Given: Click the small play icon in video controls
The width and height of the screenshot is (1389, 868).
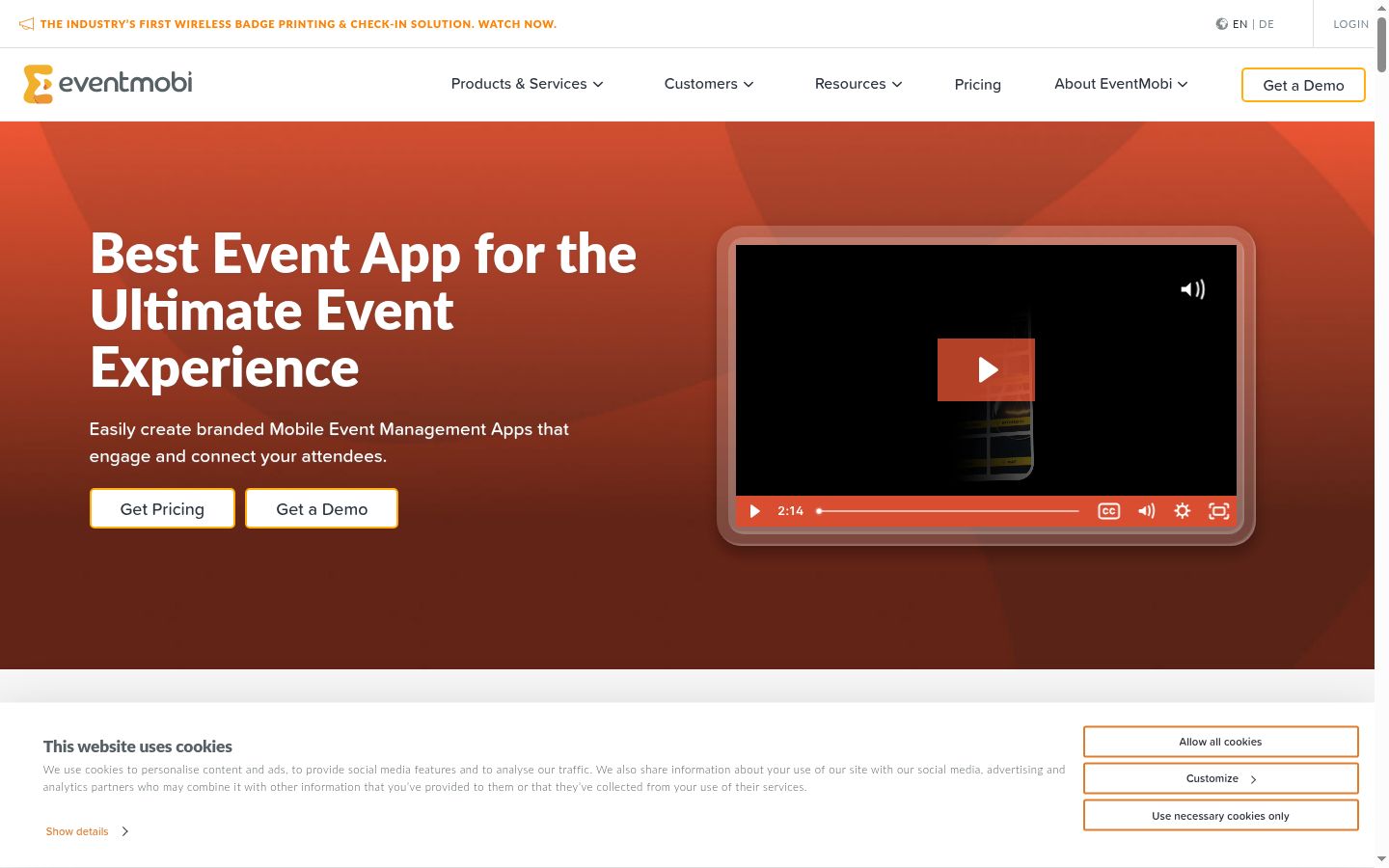Looking at the screenshot, I should pyautogui.click(x=755, y=511).
